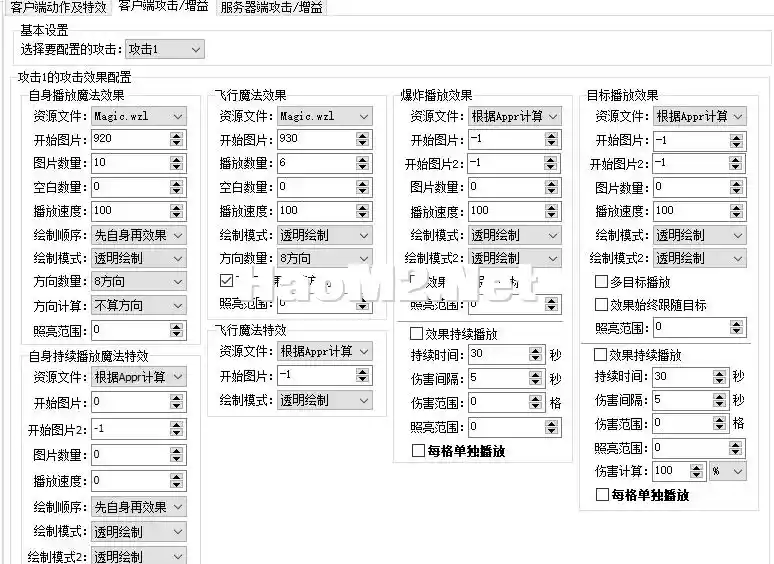Decrease 开始图片2 in 目标播放效果 group
774x564 pixels.
click(x=736, y=168)
